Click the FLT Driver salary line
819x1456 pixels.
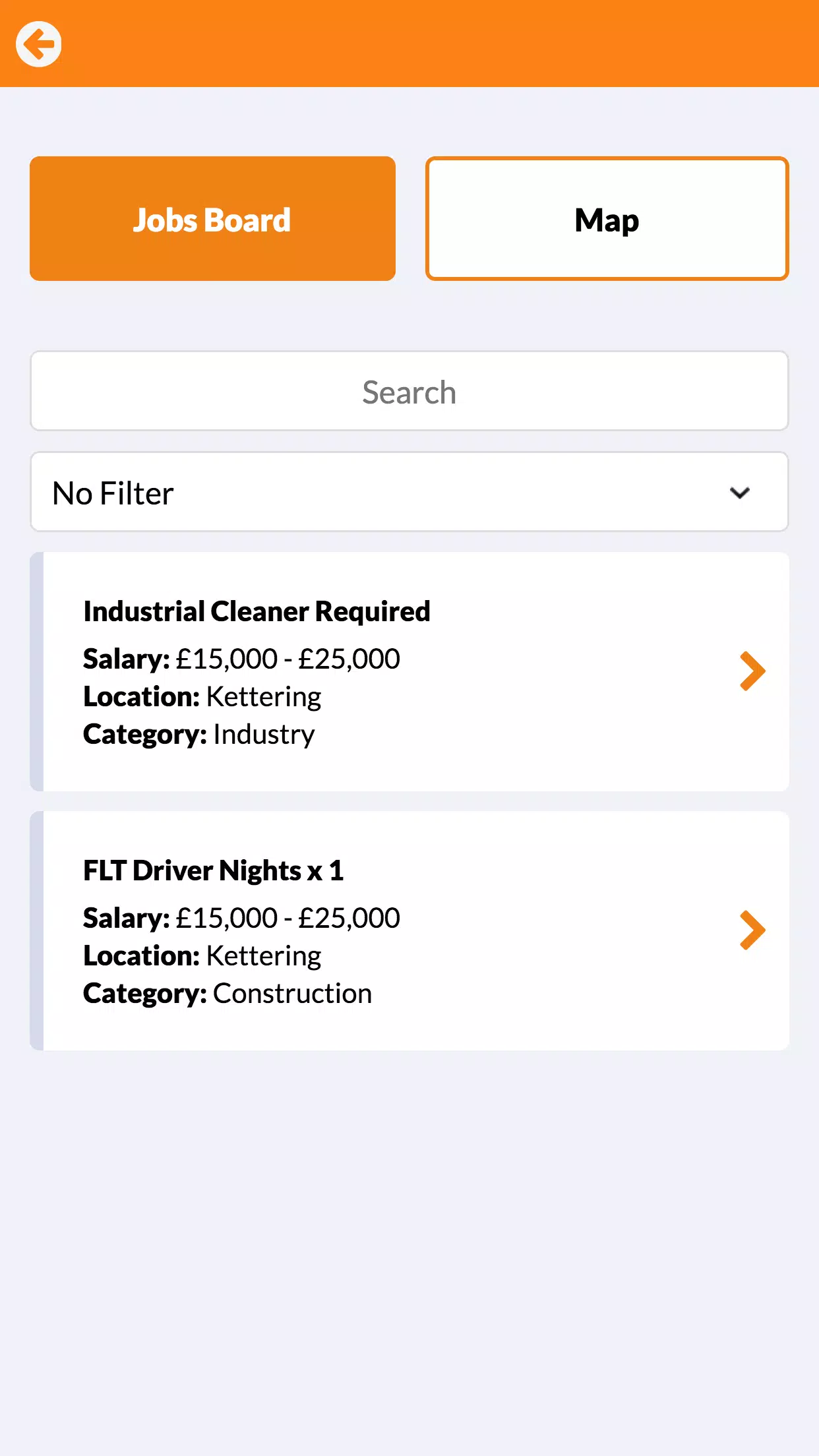tap(241, 918)
